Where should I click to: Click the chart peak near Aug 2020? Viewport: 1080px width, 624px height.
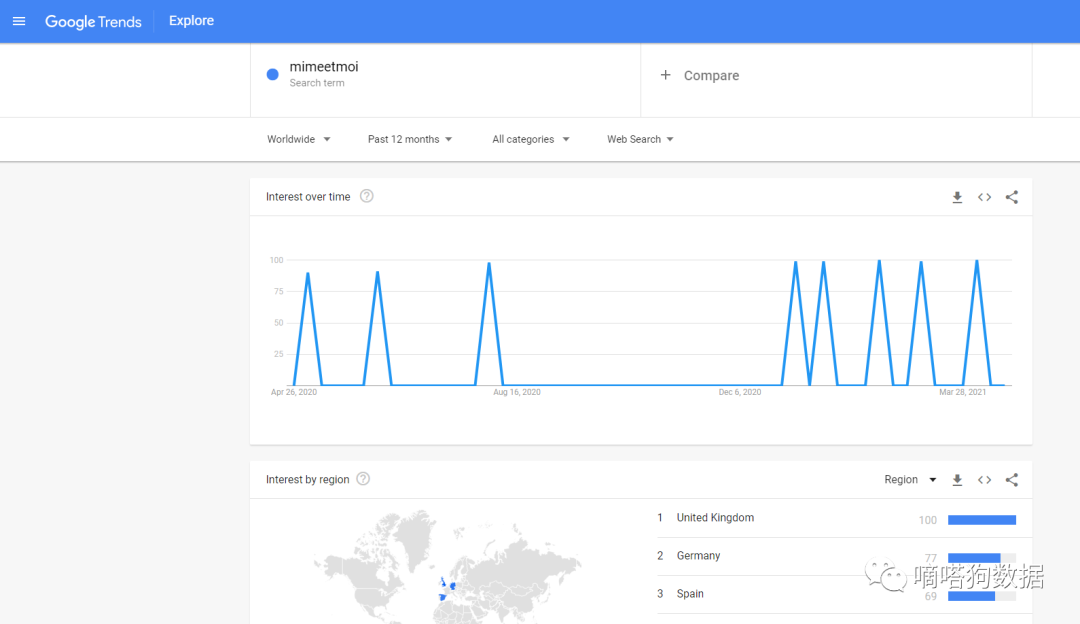(x=489, y=264)
